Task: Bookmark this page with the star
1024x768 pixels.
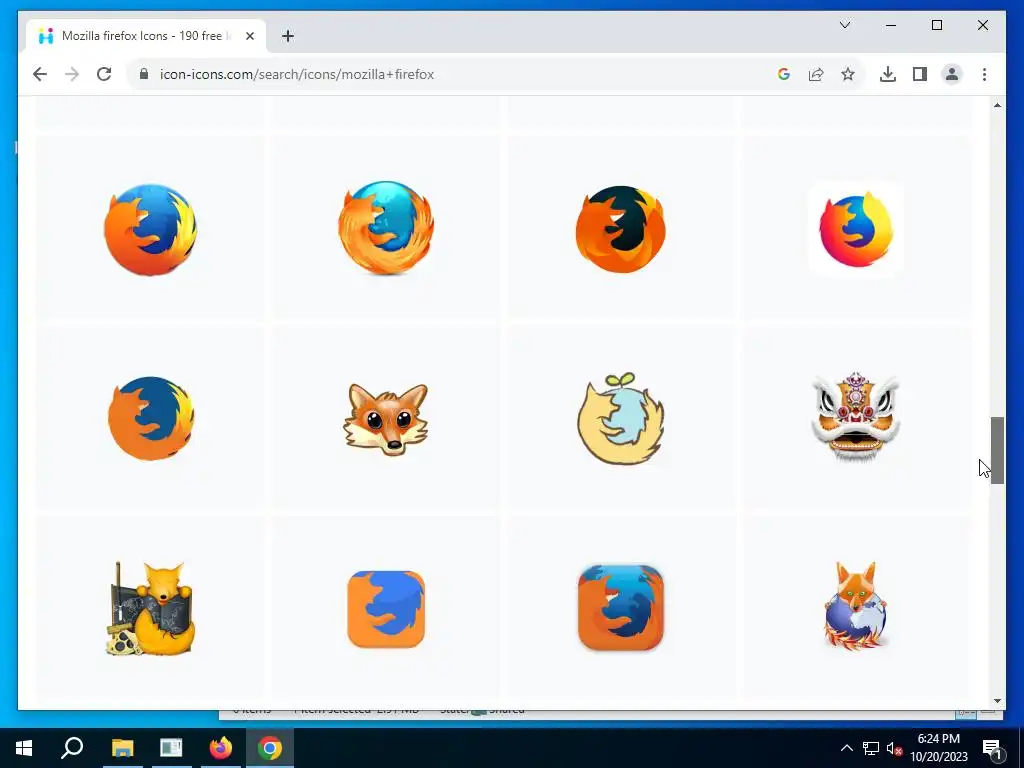Action: coord(848,74)
